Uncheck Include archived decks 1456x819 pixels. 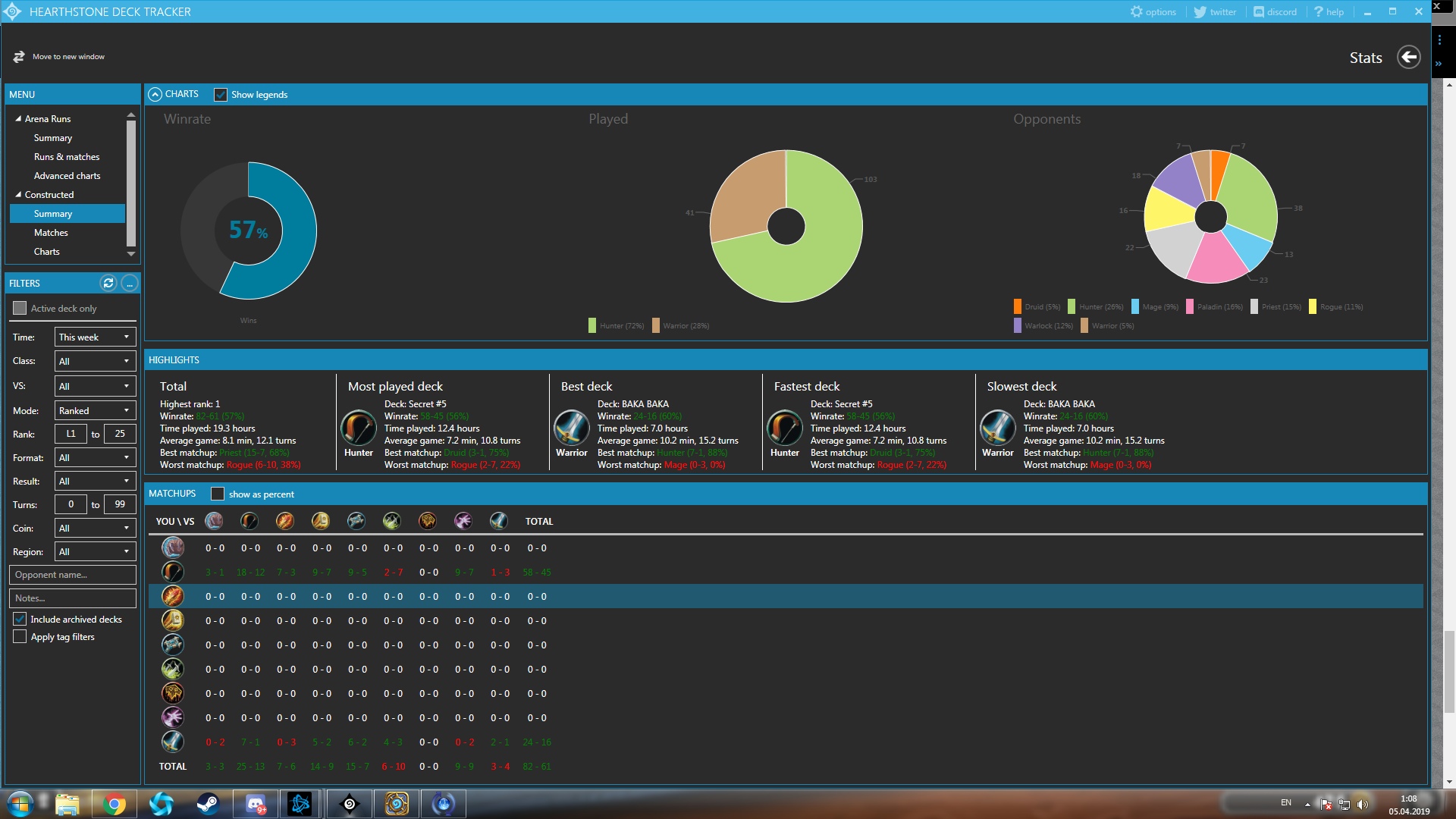(20, 619)
